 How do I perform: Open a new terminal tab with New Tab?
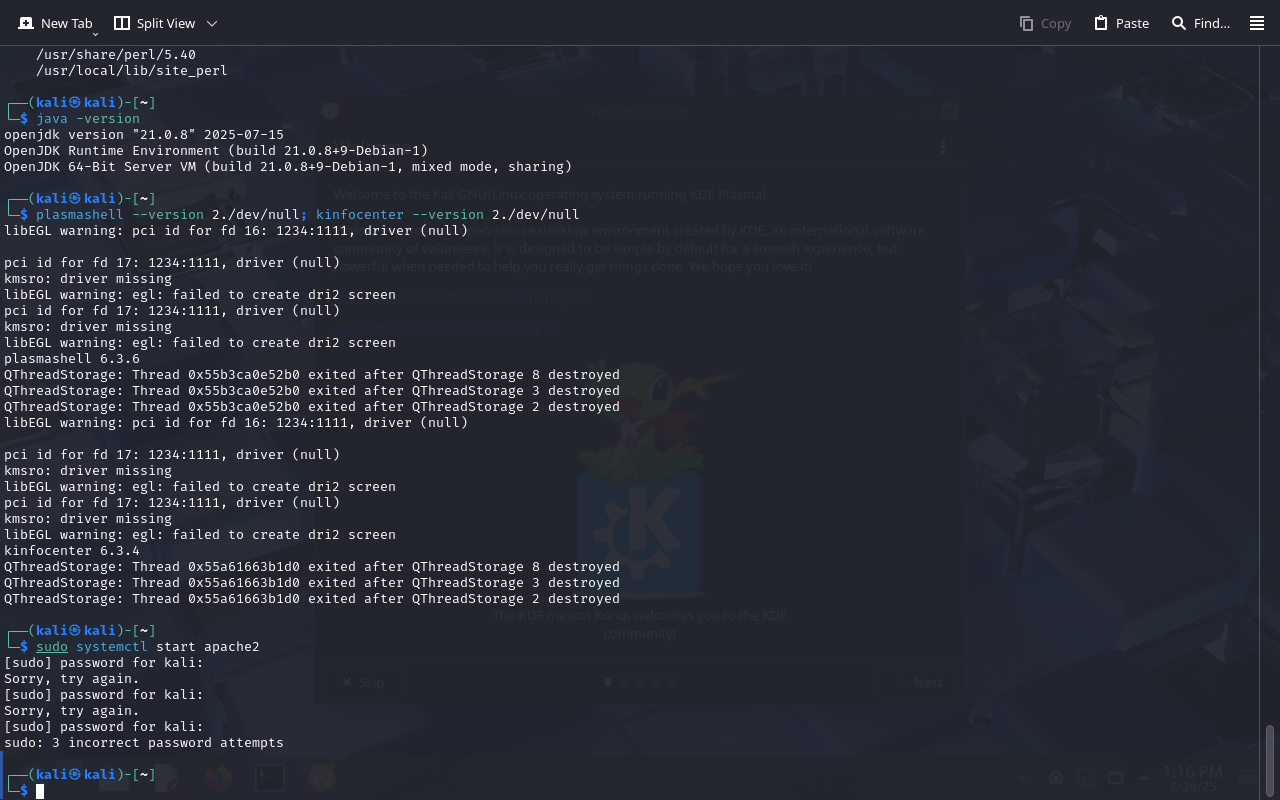point(55,23)
